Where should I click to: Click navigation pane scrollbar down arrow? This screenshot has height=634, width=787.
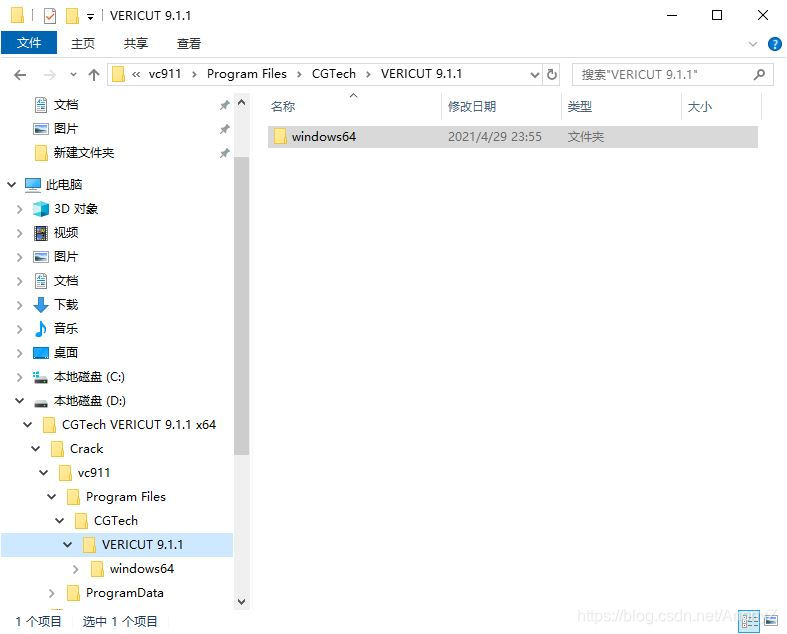click(241, 601)
